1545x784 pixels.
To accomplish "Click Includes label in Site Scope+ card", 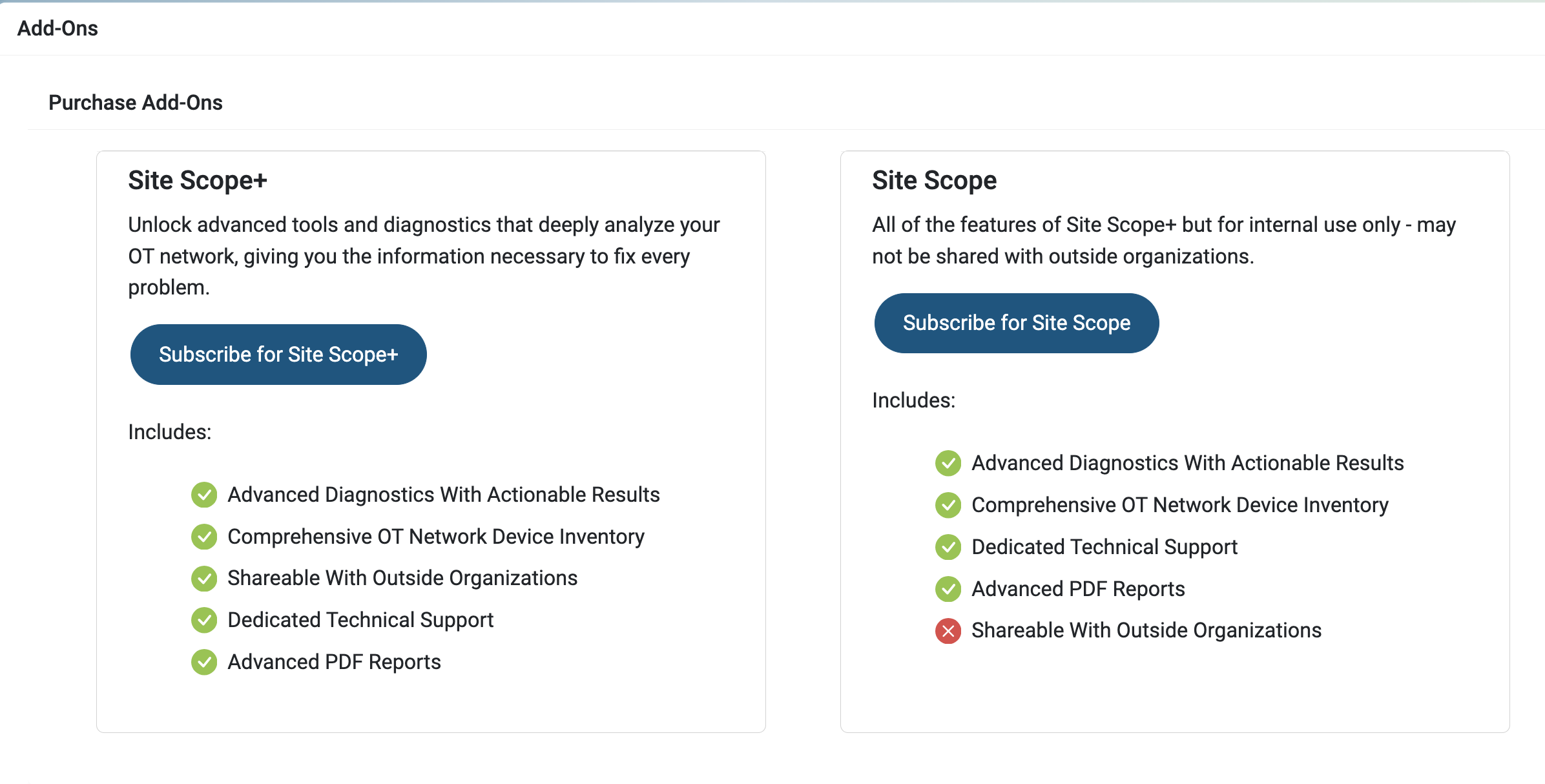I will [170, 431].
